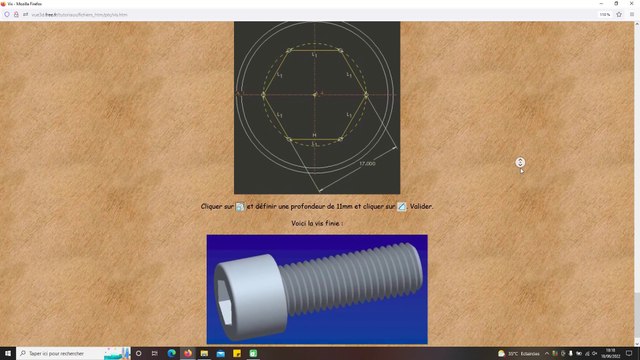Screen dimensions: 640x360
Task: Open the Windows Start menu
Action: pos(8,353)
